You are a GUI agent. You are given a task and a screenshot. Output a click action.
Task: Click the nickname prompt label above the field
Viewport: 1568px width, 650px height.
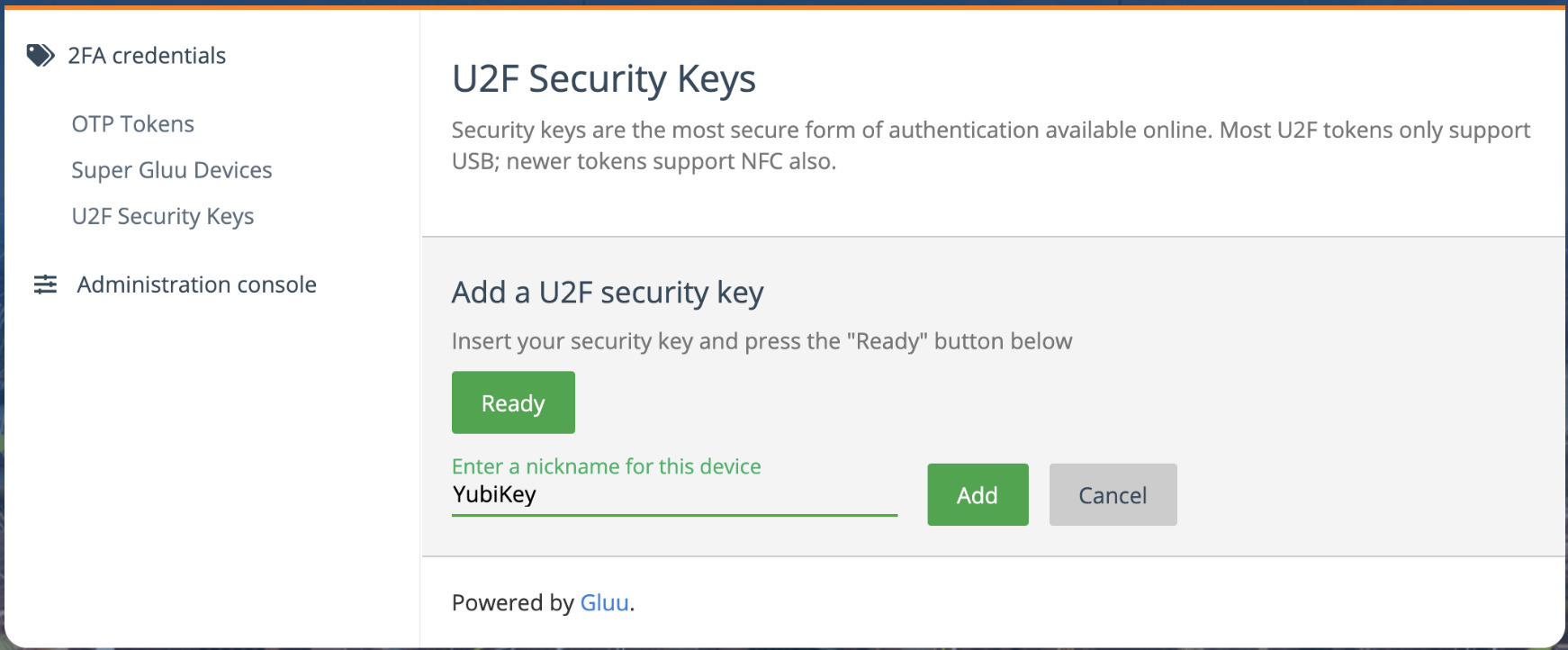(x=606, y=466)
